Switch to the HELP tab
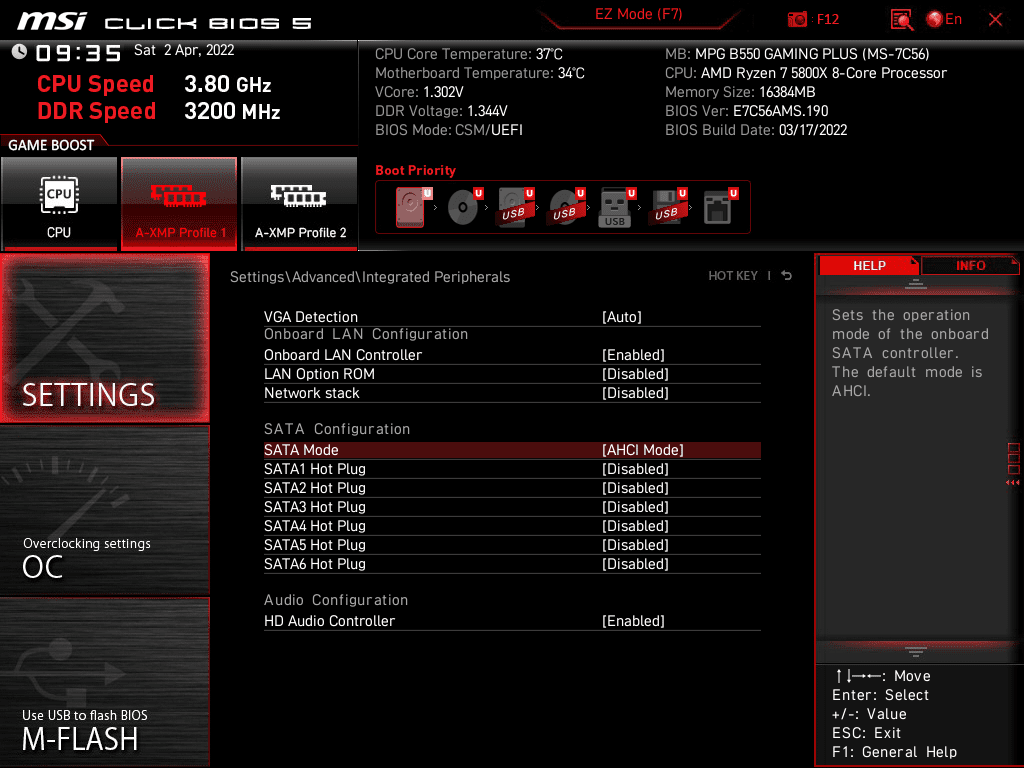 pos(869,265)
